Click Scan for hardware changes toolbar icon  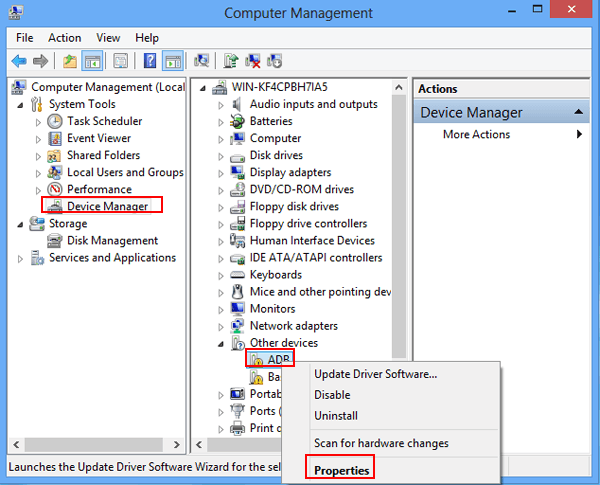pyautogui.click(x=201, y=61)
